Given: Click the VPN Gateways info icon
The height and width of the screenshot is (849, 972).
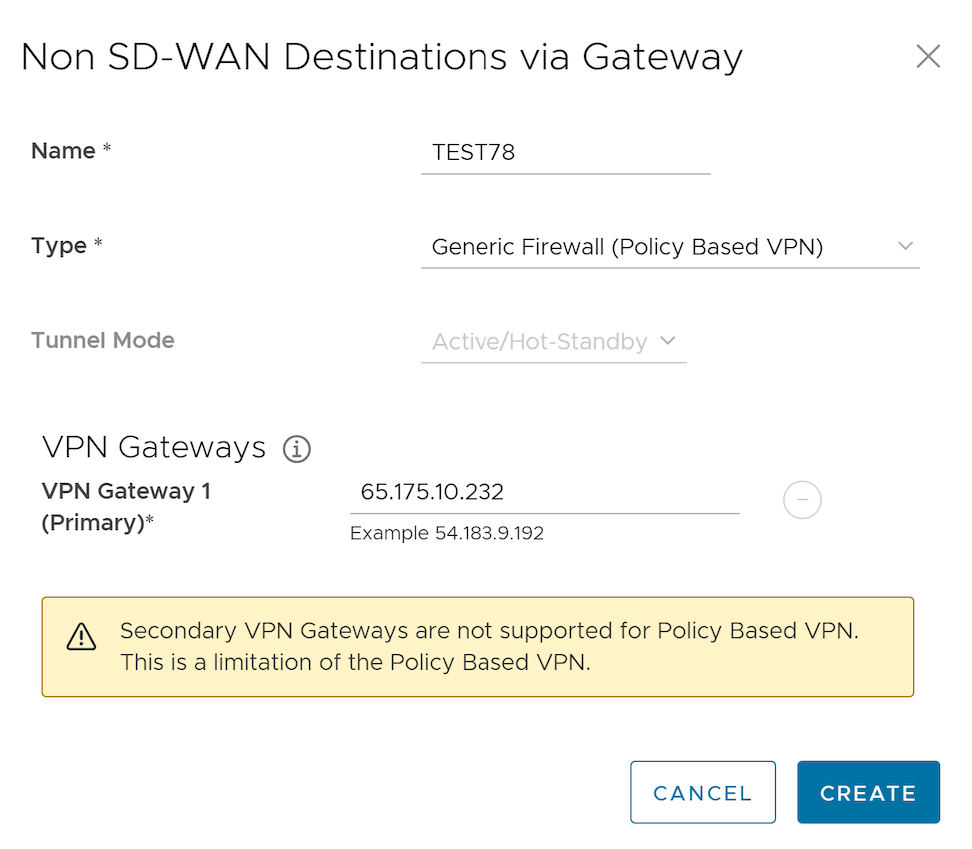Looking at the screenshot, I should tap(297, 449).
